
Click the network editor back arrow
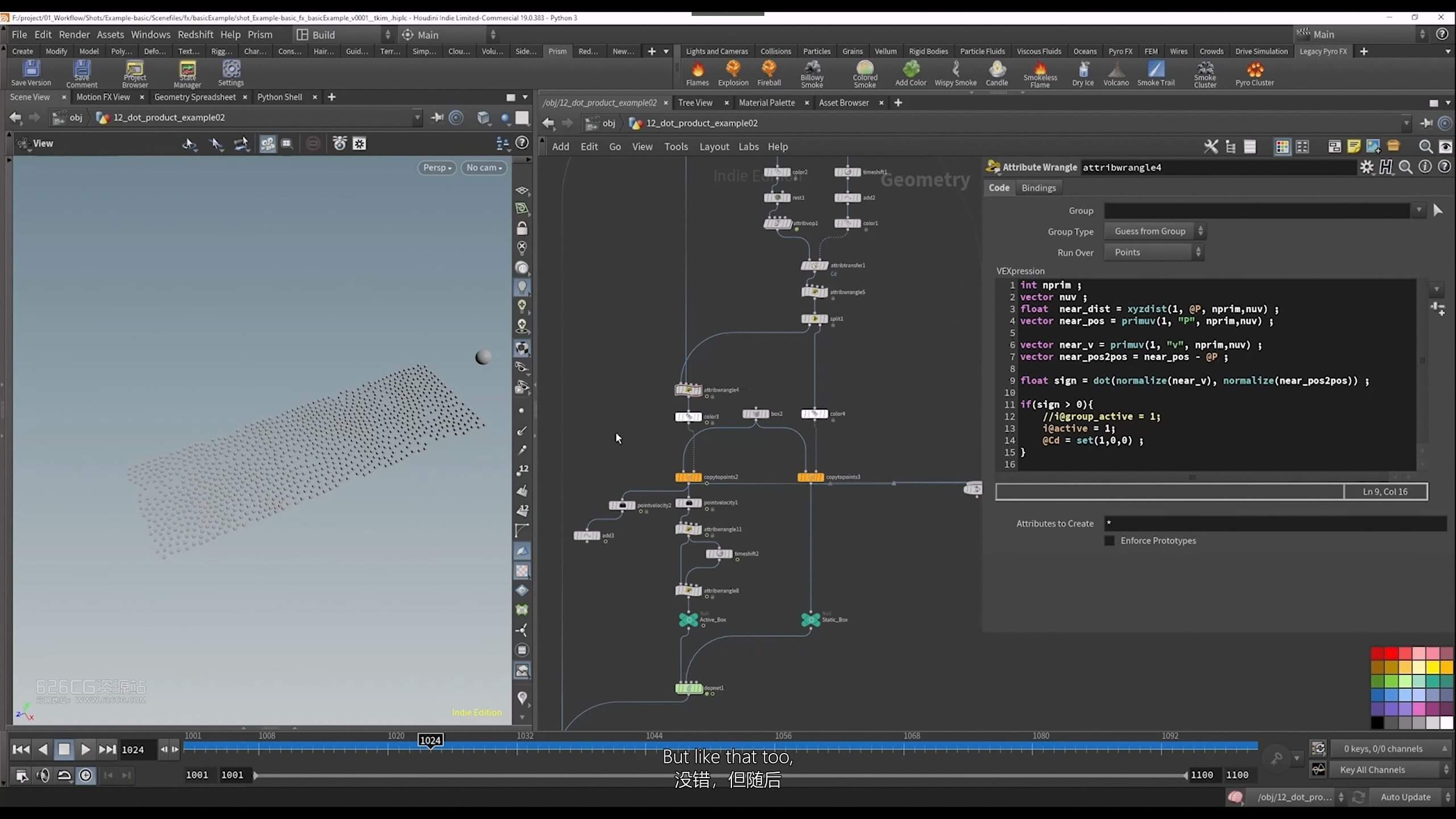click(548, 123)
